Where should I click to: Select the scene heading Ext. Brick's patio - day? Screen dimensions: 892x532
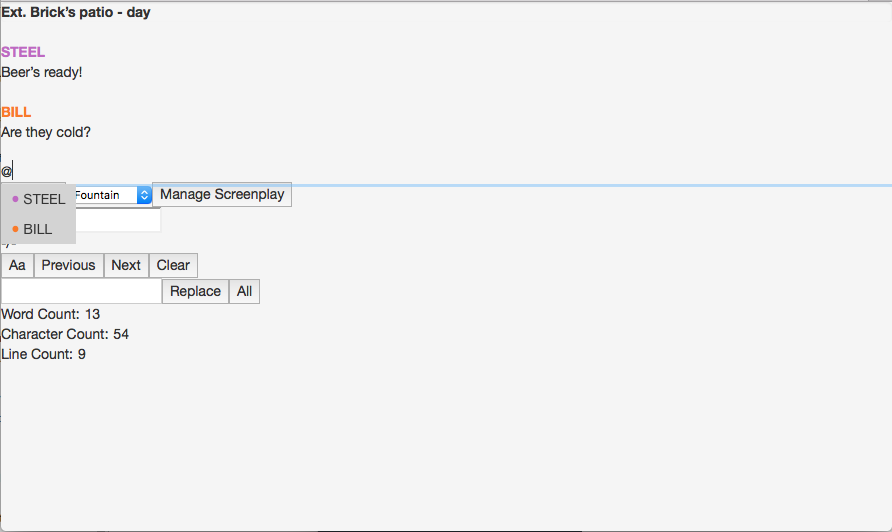coord(76,13)
